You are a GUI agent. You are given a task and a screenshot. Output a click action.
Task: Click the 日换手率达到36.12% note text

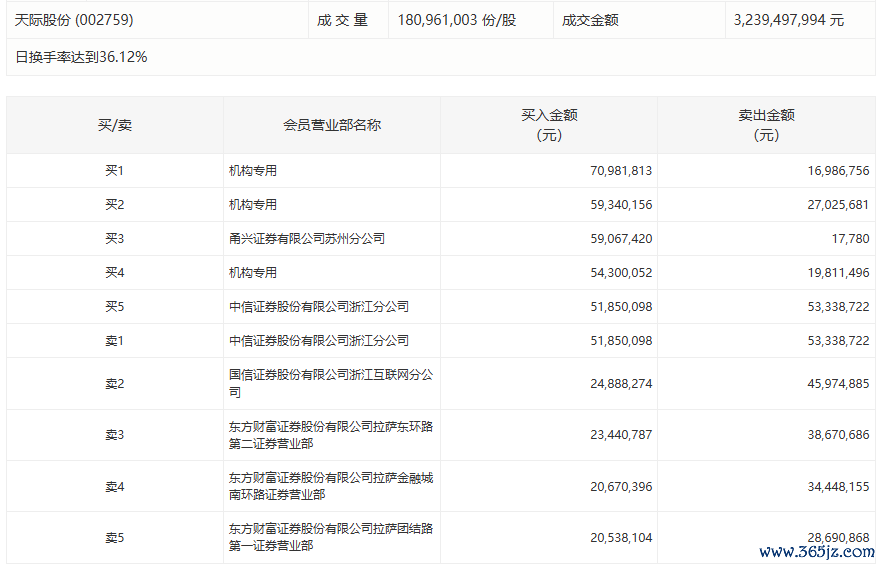(82, 57)
